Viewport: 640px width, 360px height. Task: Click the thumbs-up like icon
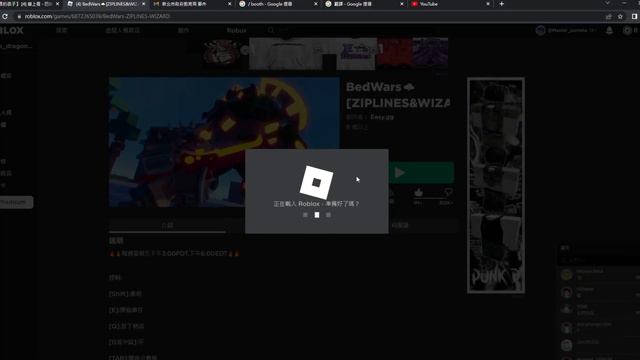coord(418,192)
